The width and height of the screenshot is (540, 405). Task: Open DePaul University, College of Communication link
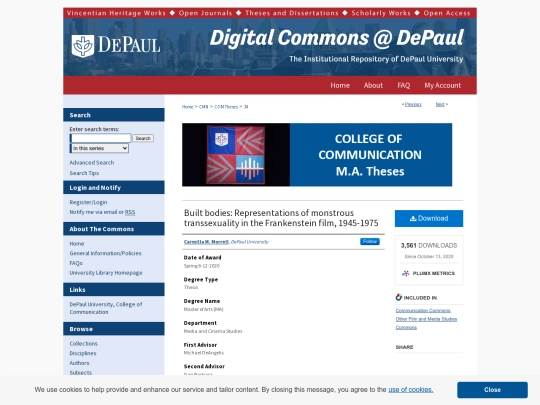(106, 308)
